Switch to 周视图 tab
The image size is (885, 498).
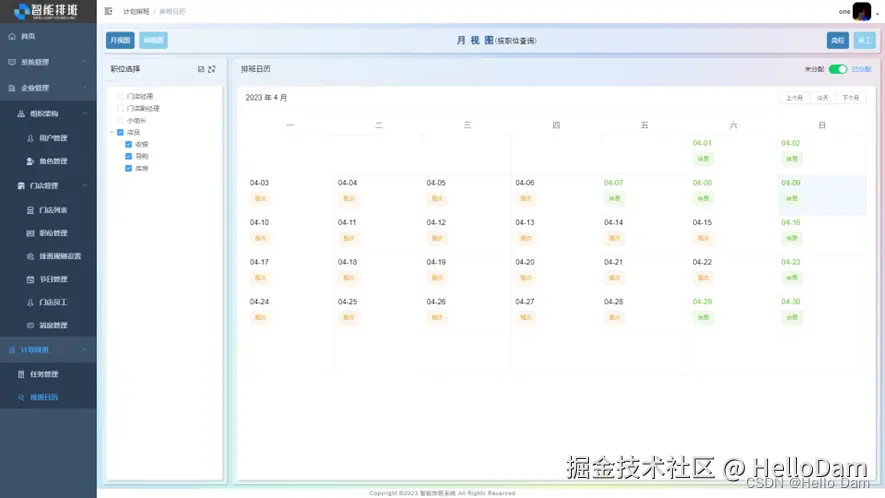pos(153,40)
